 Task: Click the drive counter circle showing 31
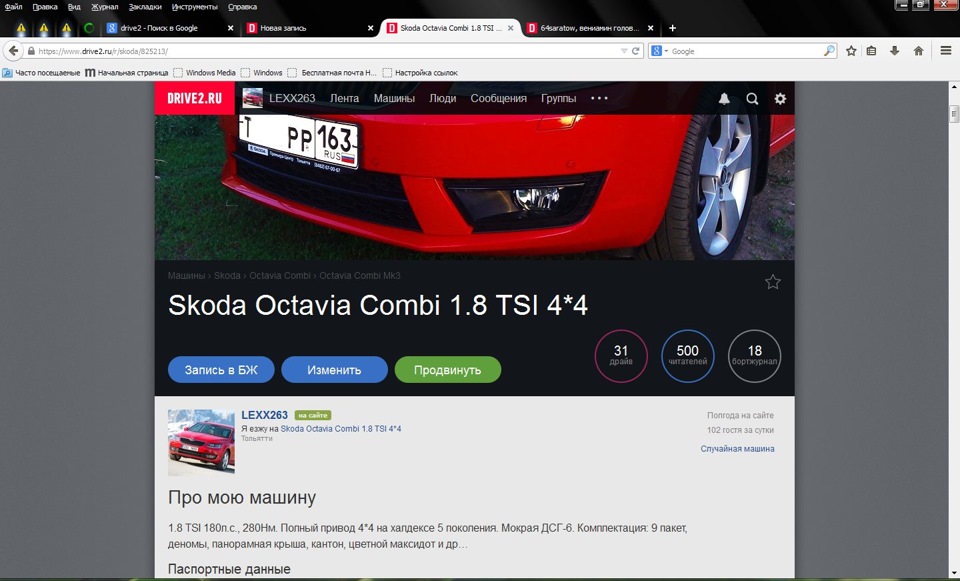[621, 356]
